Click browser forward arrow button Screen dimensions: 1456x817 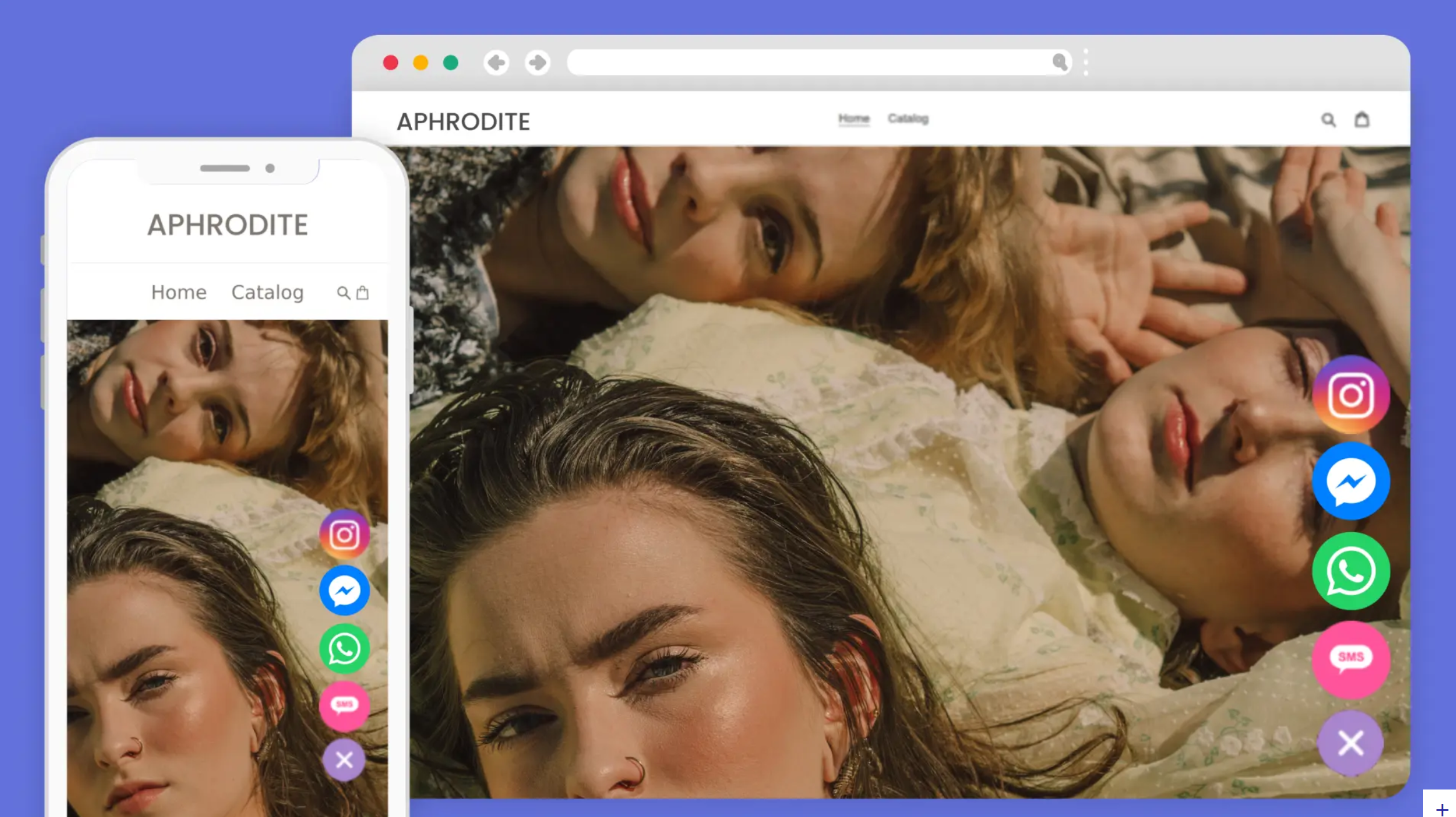(537, 63)
